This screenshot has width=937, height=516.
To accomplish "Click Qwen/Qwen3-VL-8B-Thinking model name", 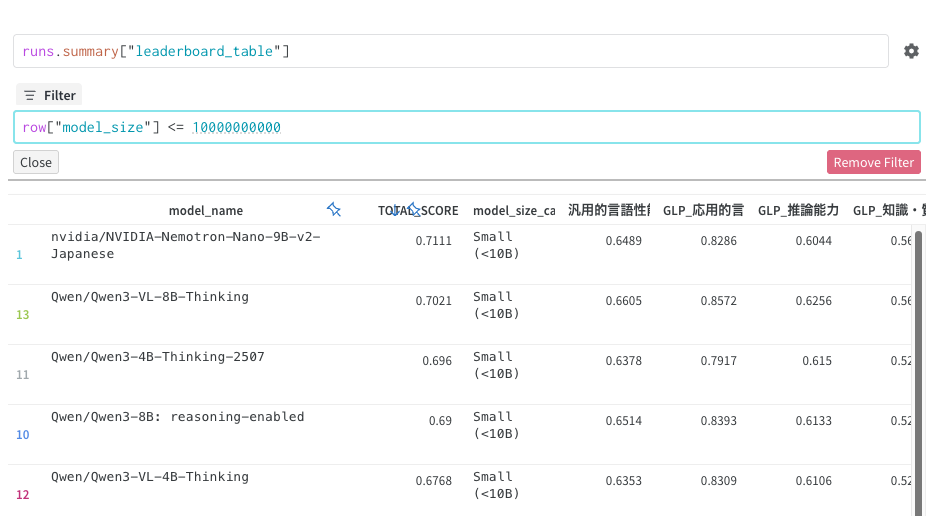I will click(149, 297).
